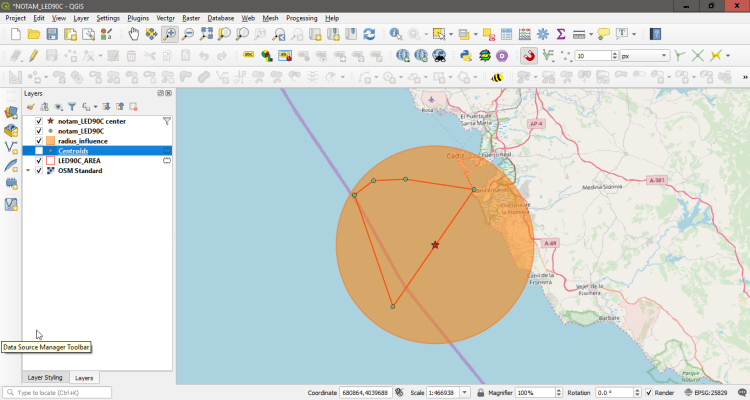Select the Identify Features tool
Screen dimensions: 750x400
pyautogui.click(x=396, y=34)
